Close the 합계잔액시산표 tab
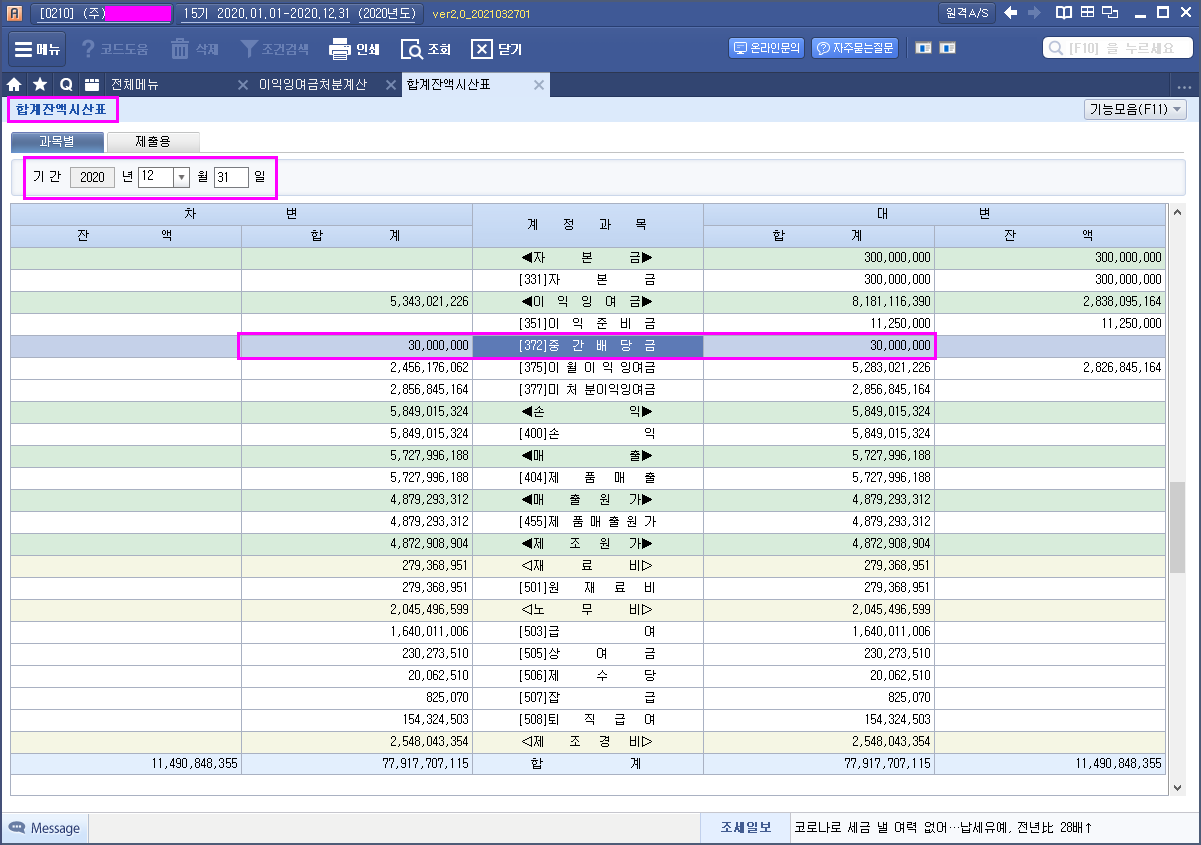This screenshot has height=845, width=1201. click(x=539, y=85)
